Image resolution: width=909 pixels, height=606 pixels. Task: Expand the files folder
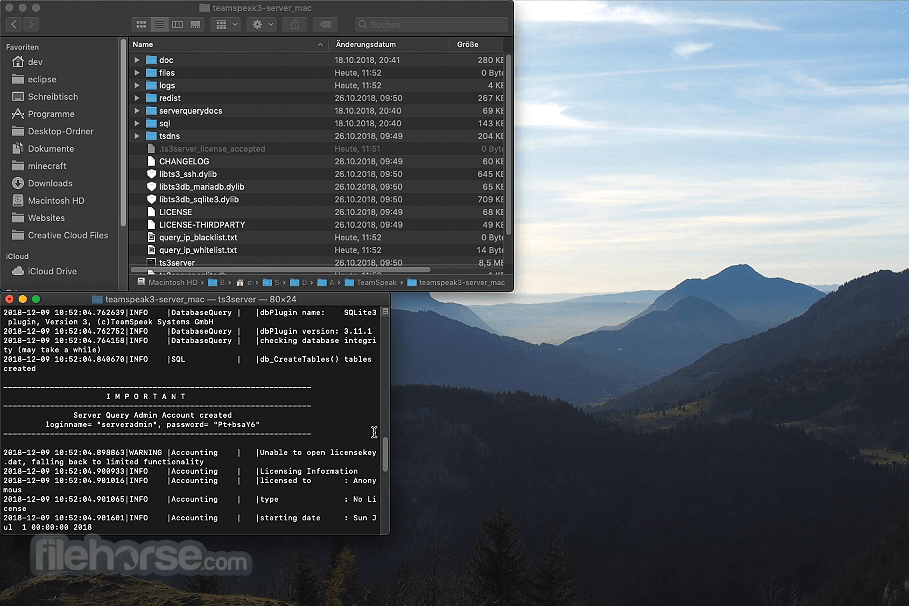137,72
